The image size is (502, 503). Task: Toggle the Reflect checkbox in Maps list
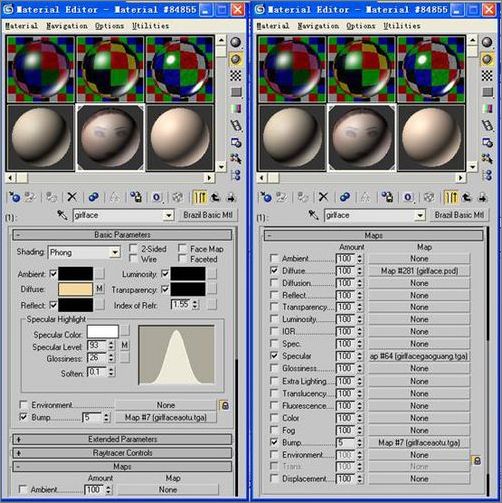[274, 295]
